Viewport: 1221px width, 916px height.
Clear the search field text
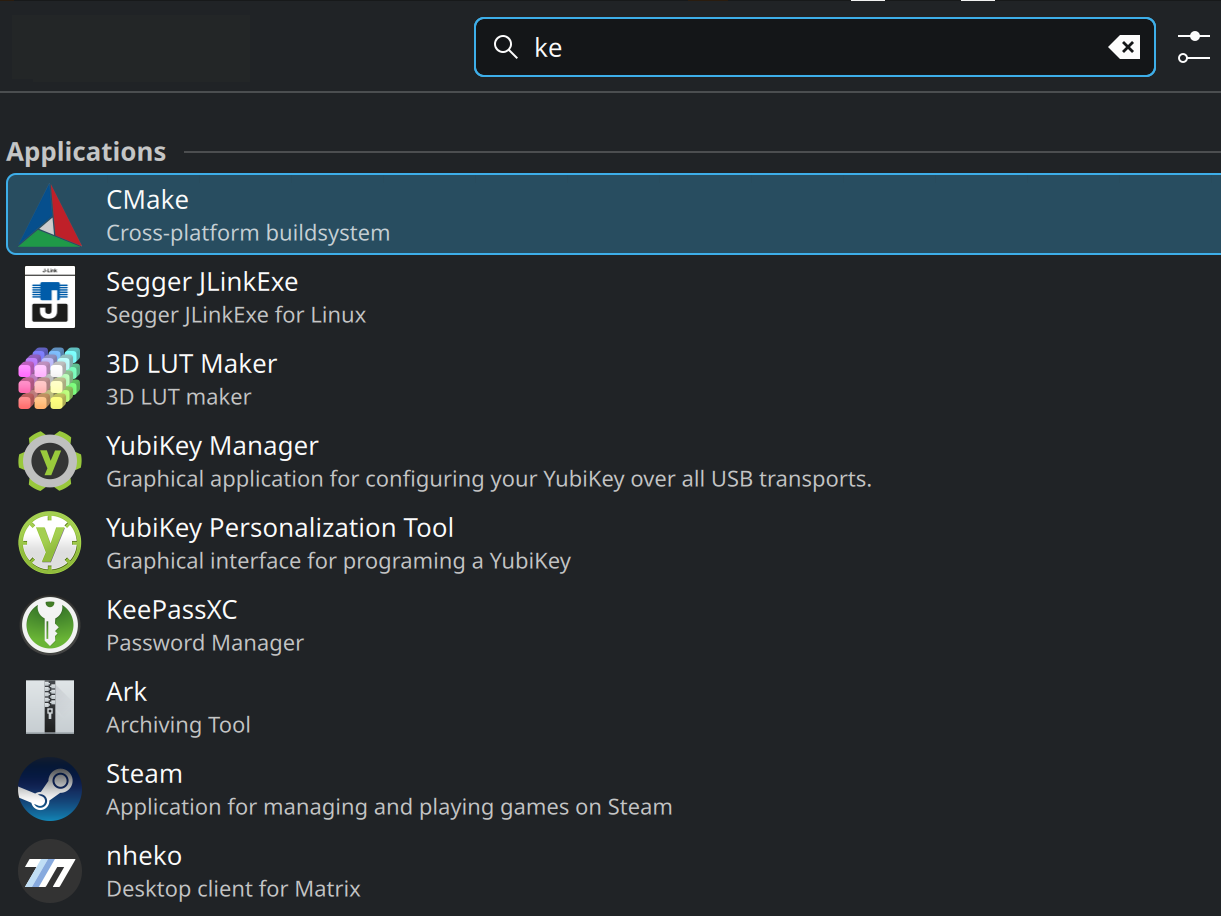[1124, 47]
